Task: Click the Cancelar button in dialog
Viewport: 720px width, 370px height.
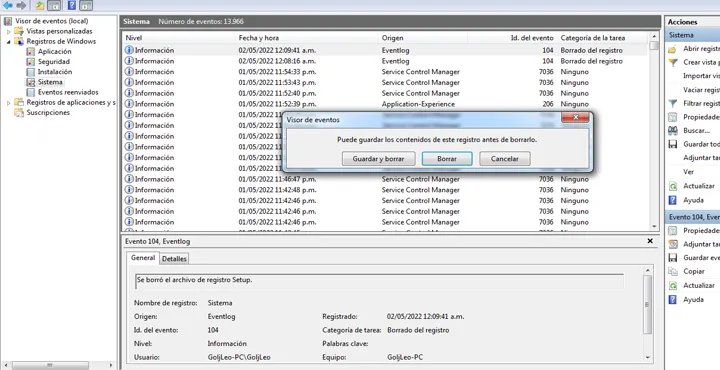Action: 505,159
